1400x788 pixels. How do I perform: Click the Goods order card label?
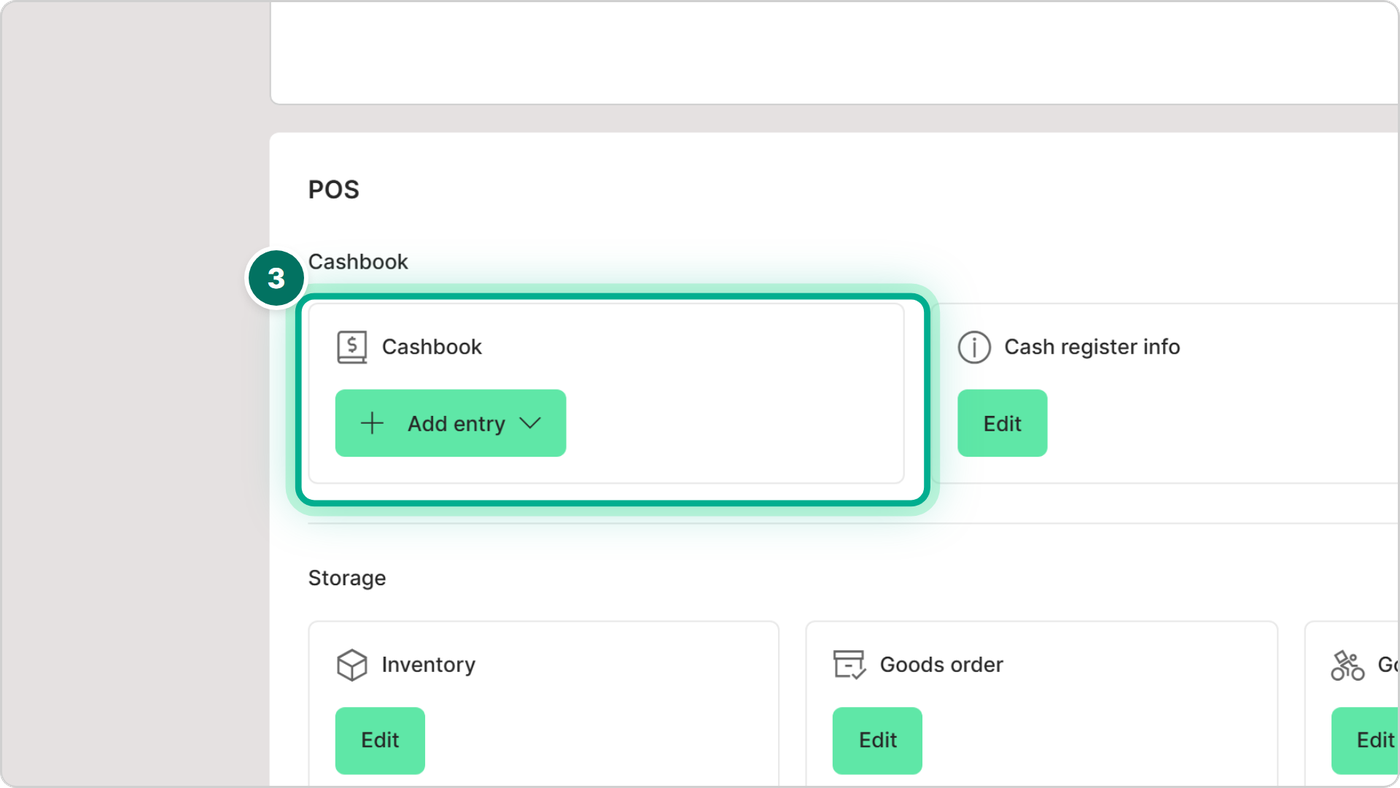(x=941, y=665)
